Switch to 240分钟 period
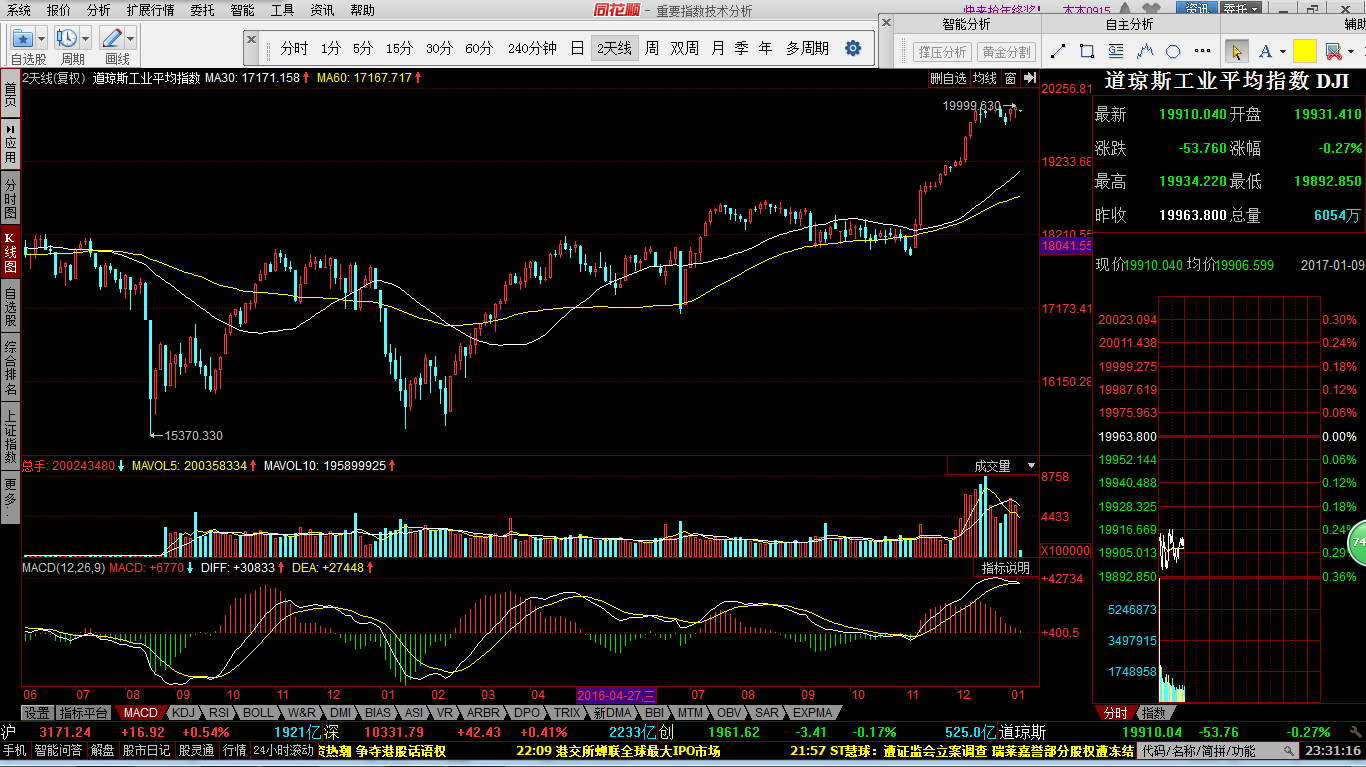 click(x=532, y=48)
